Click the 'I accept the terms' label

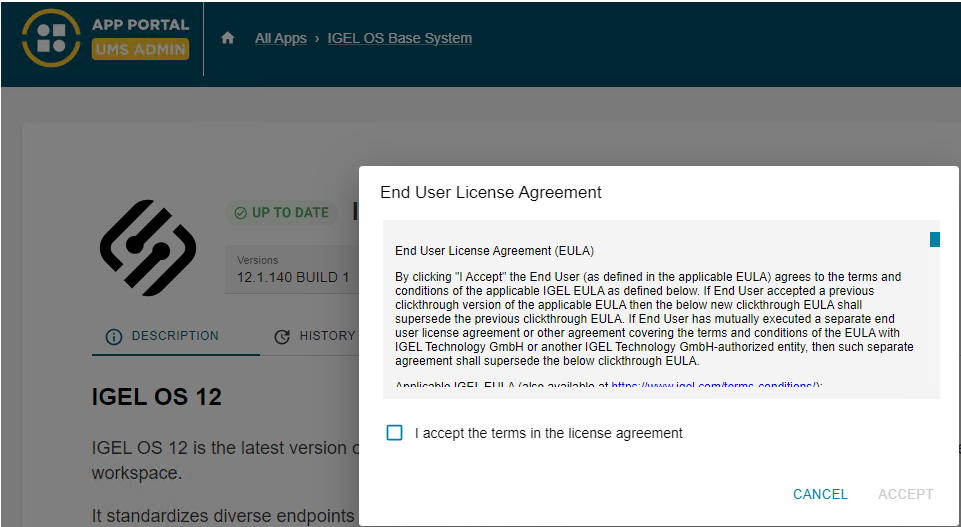pyautogui.click(x=548, y=433)
